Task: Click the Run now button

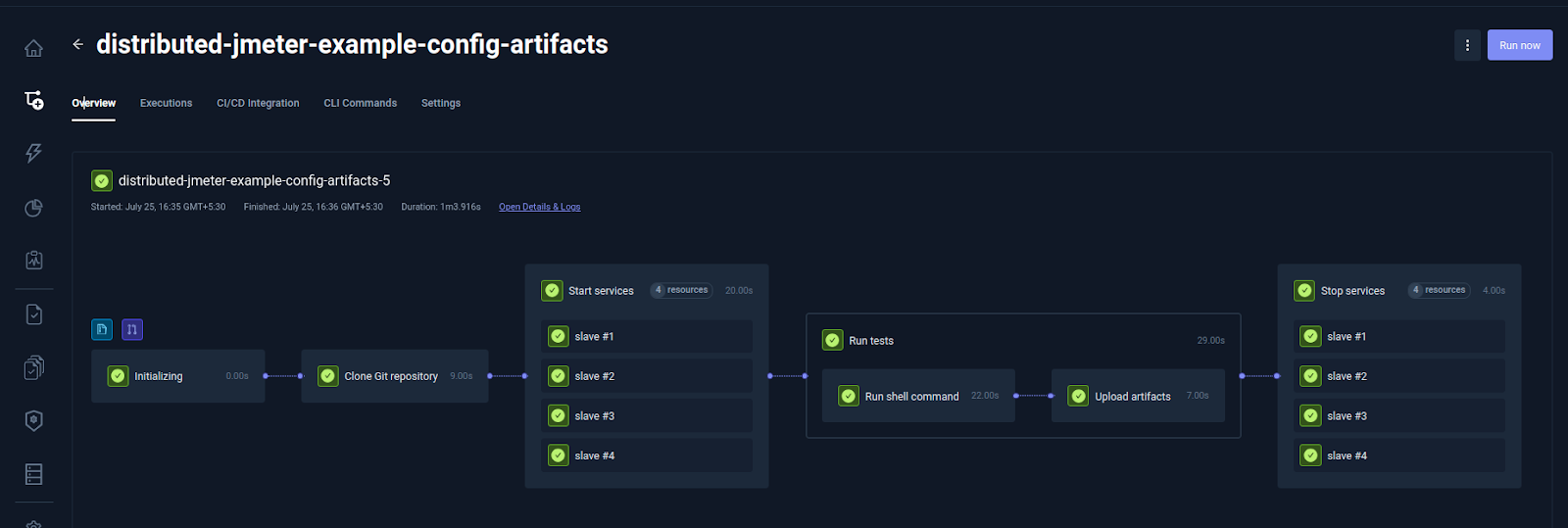Action: click(x=1520, y=45)
